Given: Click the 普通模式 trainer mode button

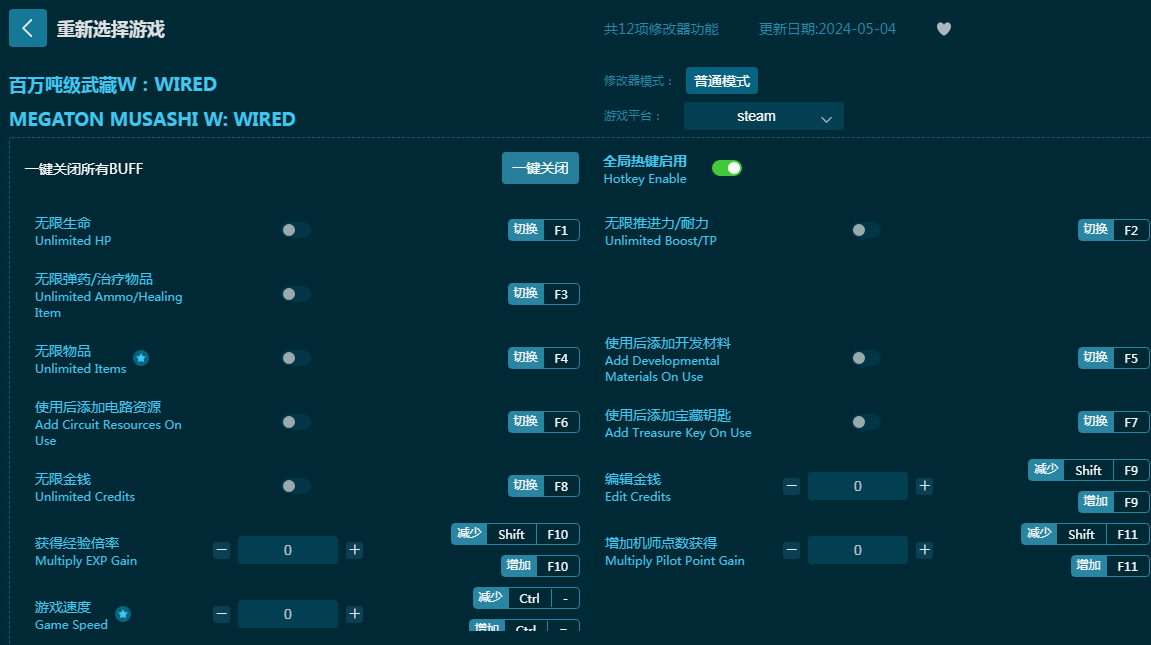Looking at the screenshot, I should point(722,81).
